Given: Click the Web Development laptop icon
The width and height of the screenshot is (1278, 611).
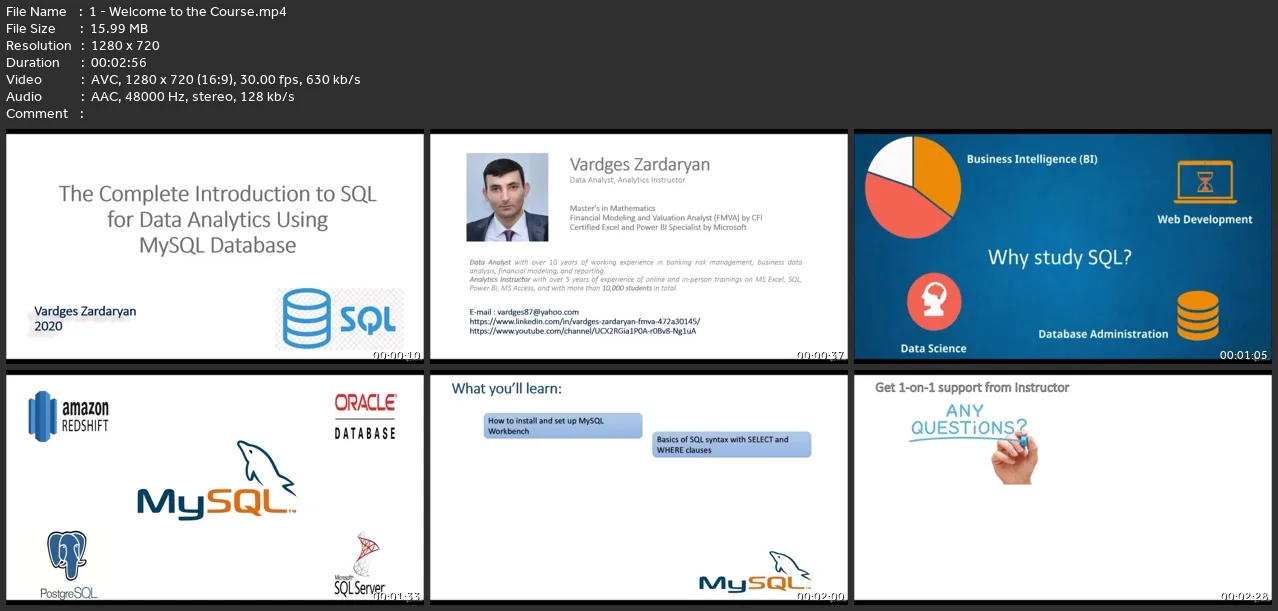Looking at the screenshot, I should 1205,183.
